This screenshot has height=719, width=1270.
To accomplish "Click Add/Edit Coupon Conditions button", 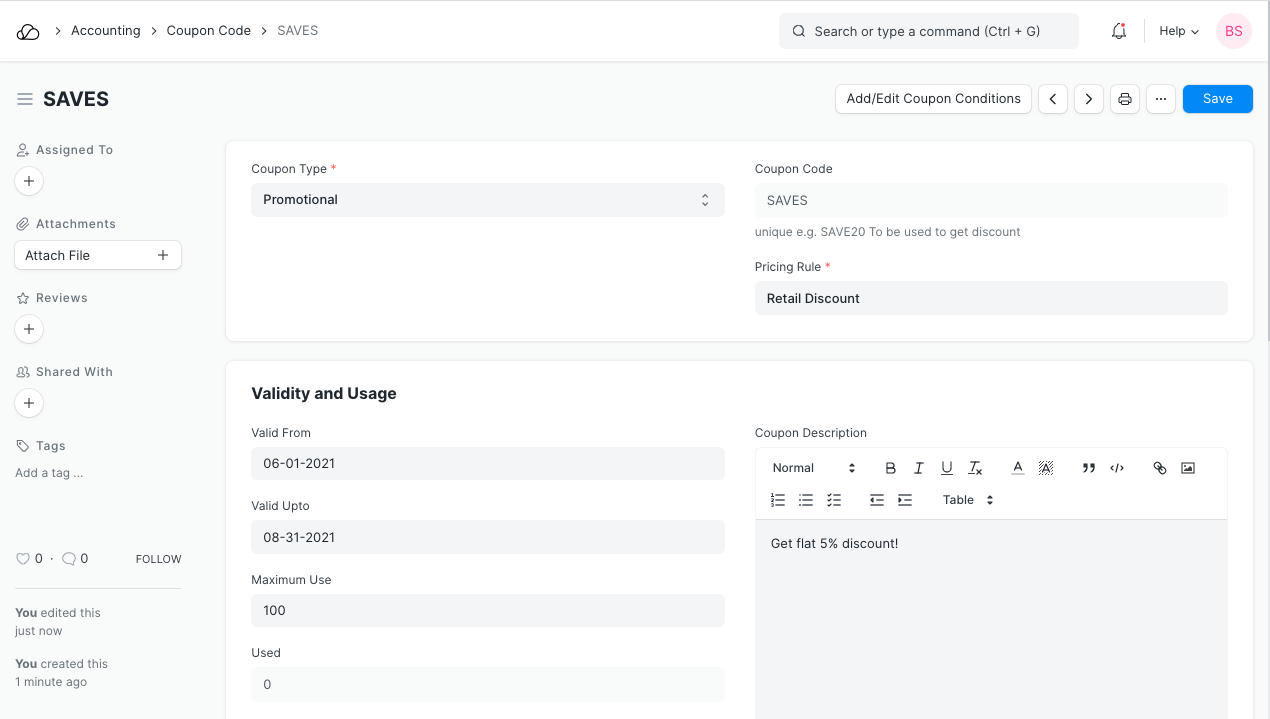I will [933, 99].
